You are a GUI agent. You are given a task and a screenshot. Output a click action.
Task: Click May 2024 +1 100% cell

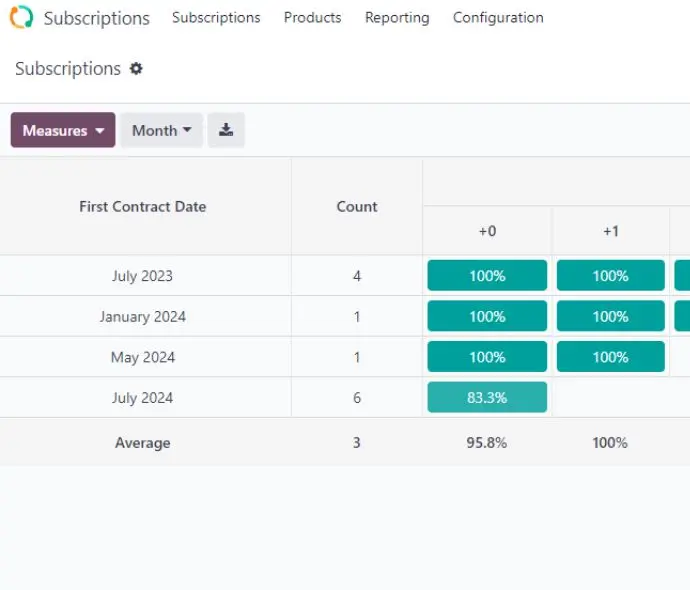point(610,356)
